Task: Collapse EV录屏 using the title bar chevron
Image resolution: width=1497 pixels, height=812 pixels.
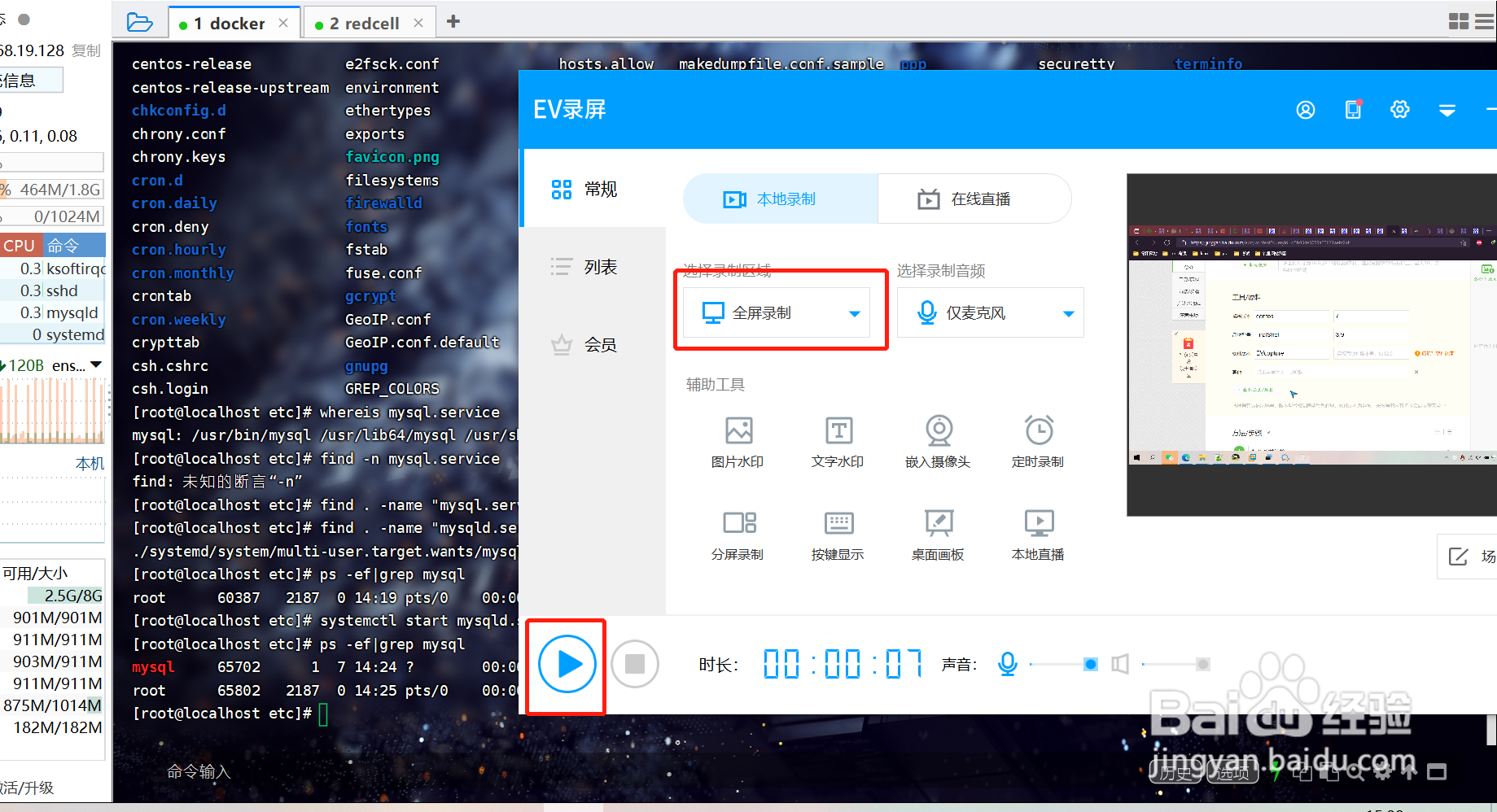Action: (1447, 108)
